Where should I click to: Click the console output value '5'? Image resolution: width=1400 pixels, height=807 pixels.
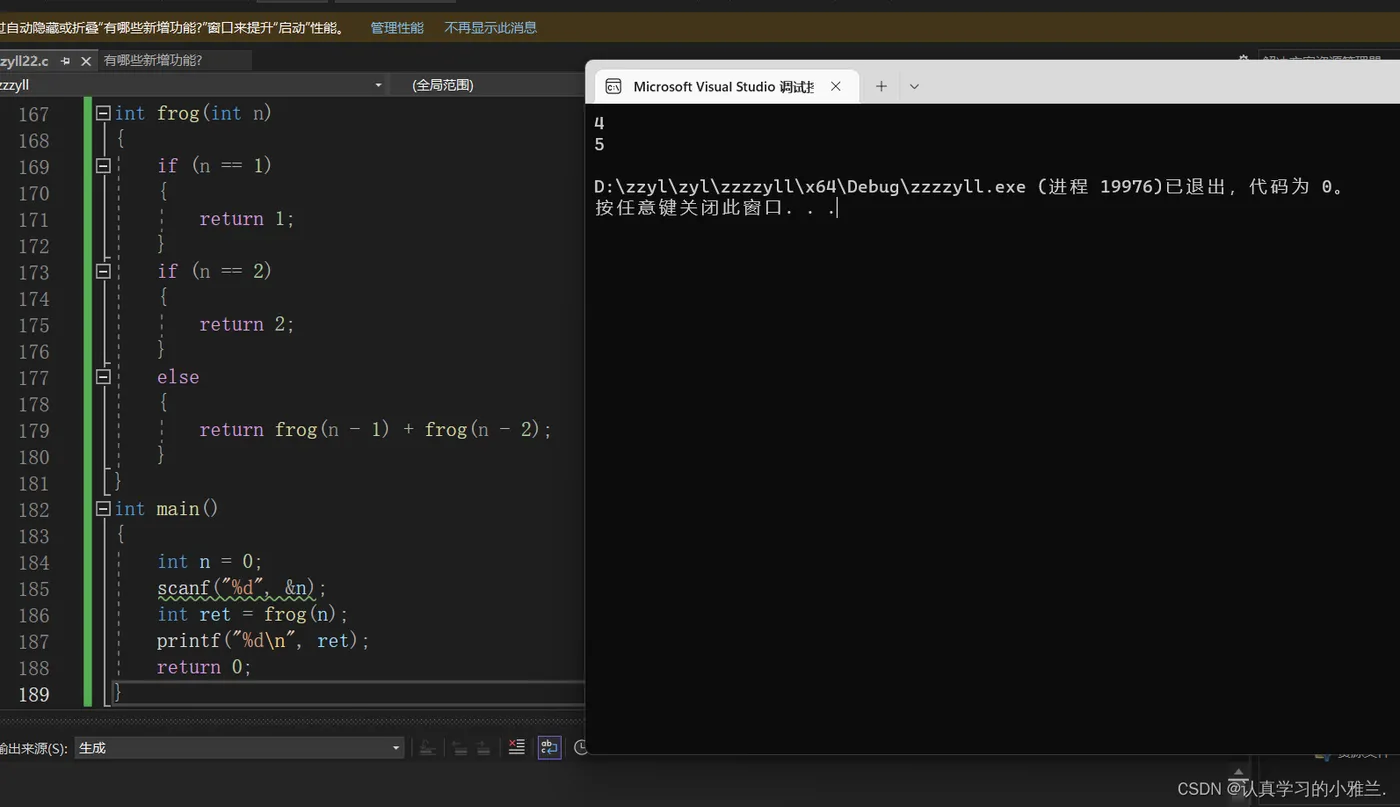[x=599, y=145]
